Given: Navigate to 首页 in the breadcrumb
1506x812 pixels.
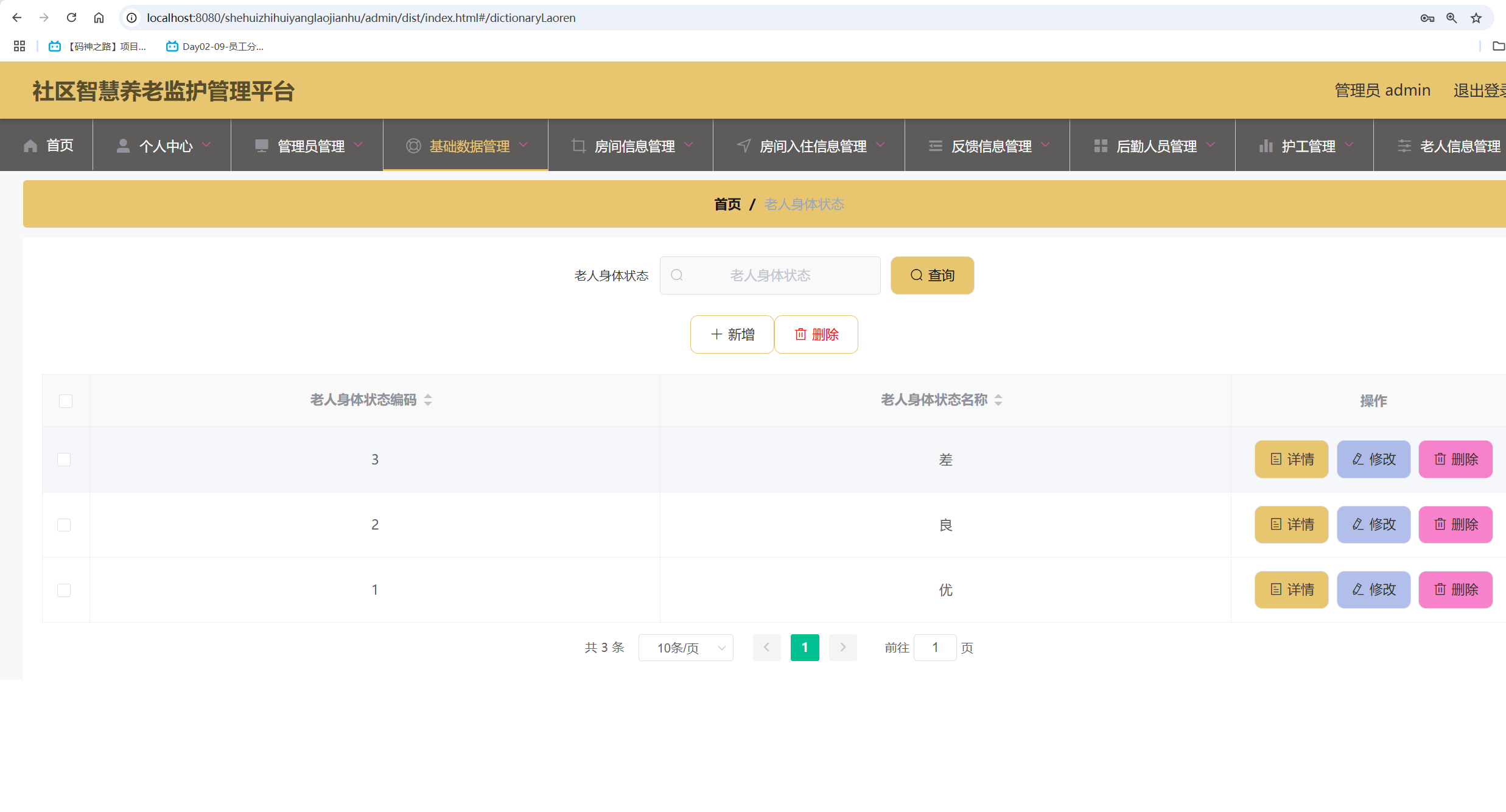Looking at the screenshot, I should tap(727, 204).
